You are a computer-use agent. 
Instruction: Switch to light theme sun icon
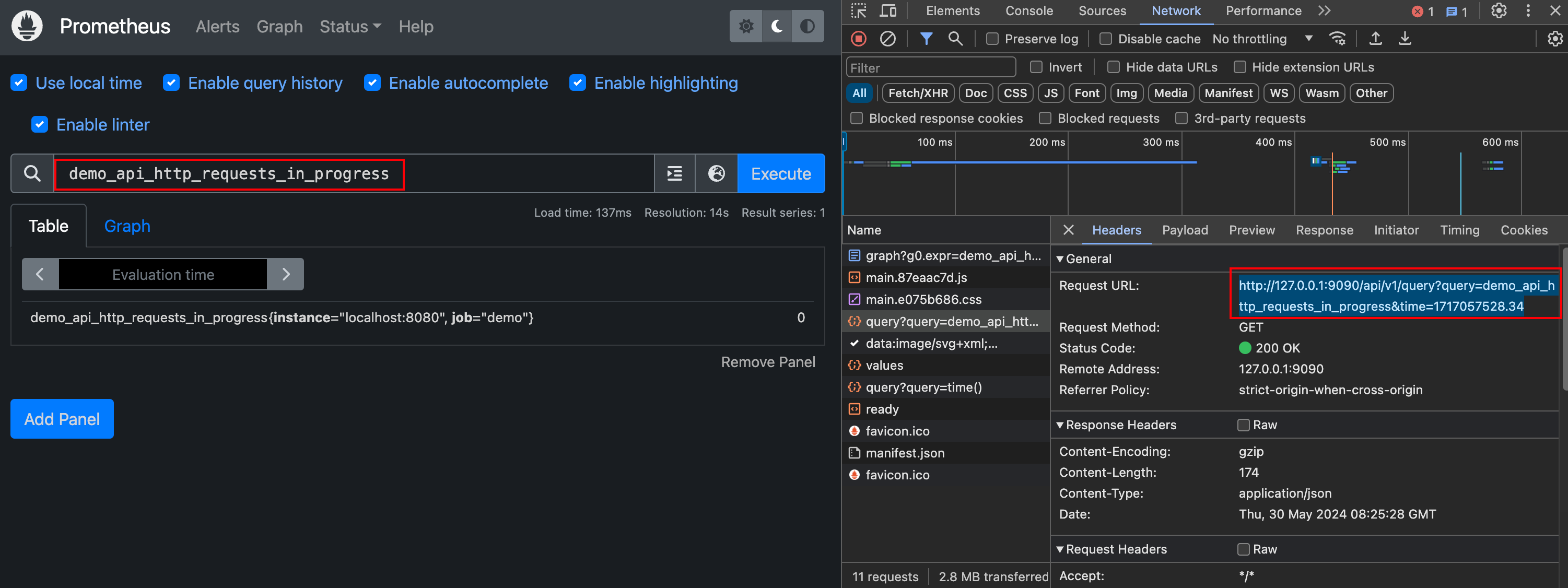[x=746, y=26]
